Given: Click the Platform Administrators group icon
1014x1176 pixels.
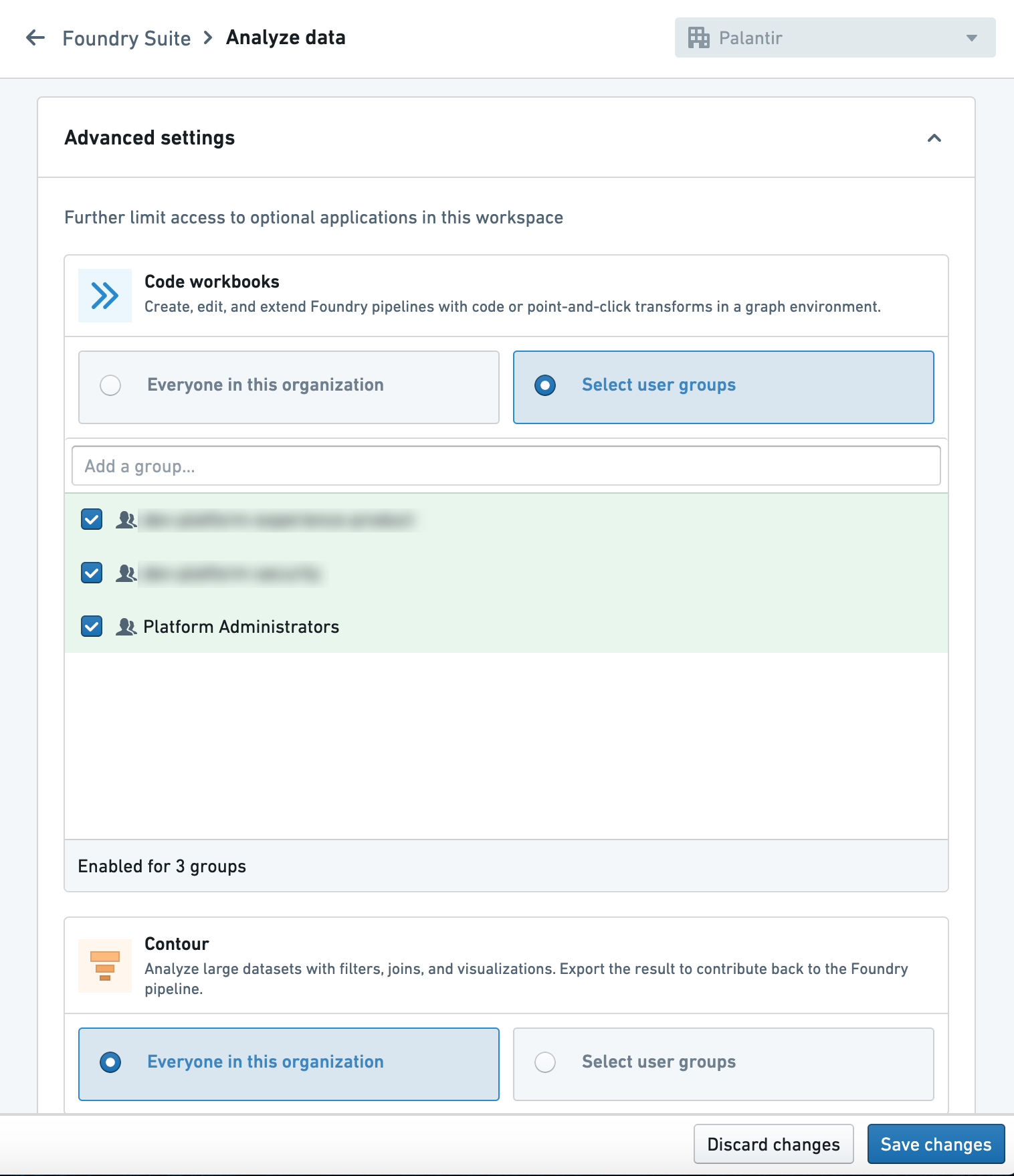Looking at the screenshot, I should point(126,626).
